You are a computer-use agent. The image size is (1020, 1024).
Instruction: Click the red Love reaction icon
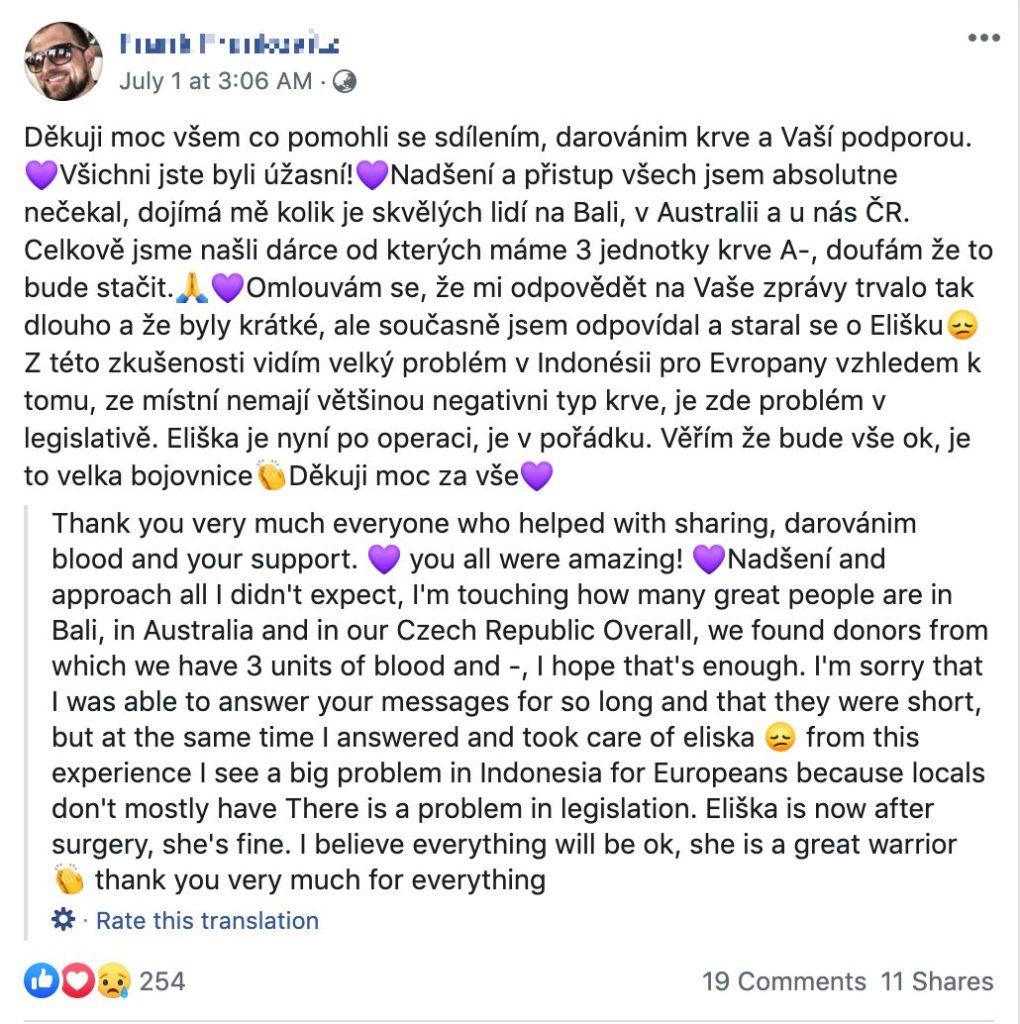coord(77,981)
